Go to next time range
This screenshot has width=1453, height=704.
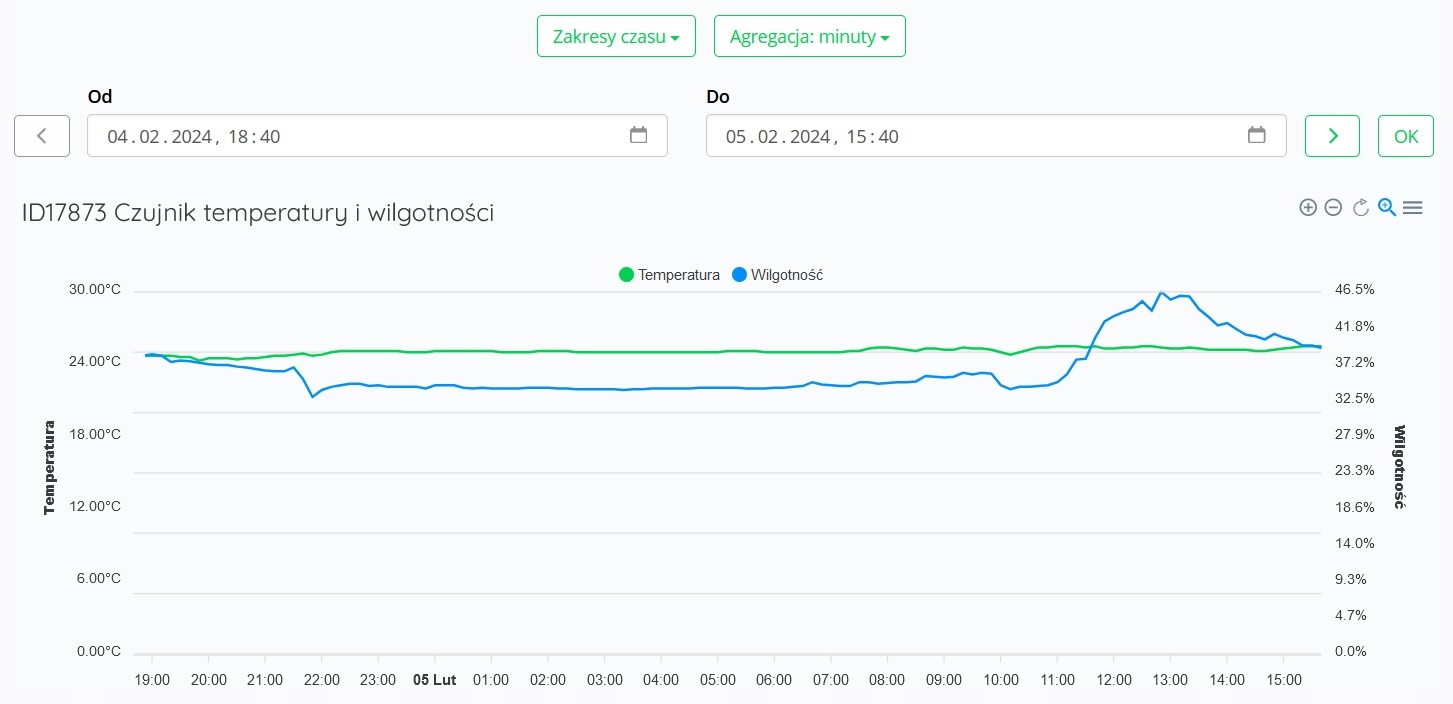(x=1332, y=136)
